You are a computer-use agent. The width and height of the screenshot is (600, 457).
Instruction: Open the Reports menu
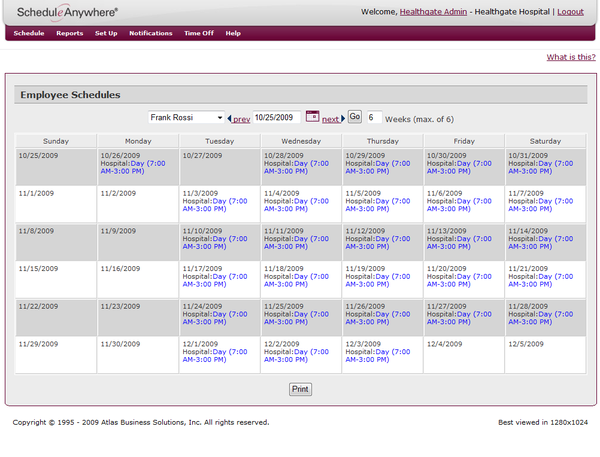point(69,33)
